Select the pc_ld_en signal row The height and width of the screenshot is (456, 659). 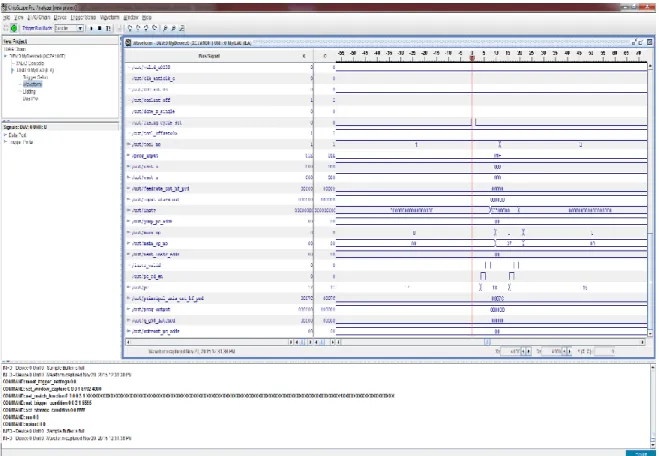[x=219, y=277]
